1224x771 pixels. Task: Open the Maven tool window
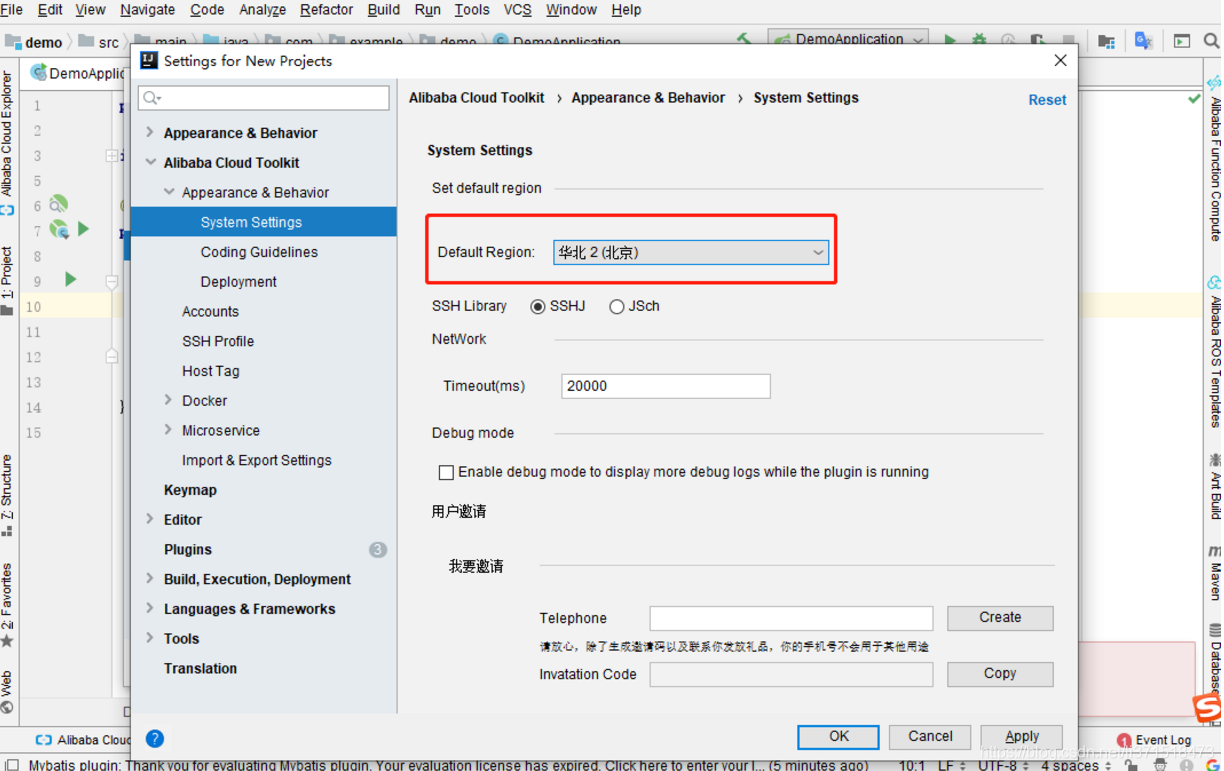[x=1214, y=573]
